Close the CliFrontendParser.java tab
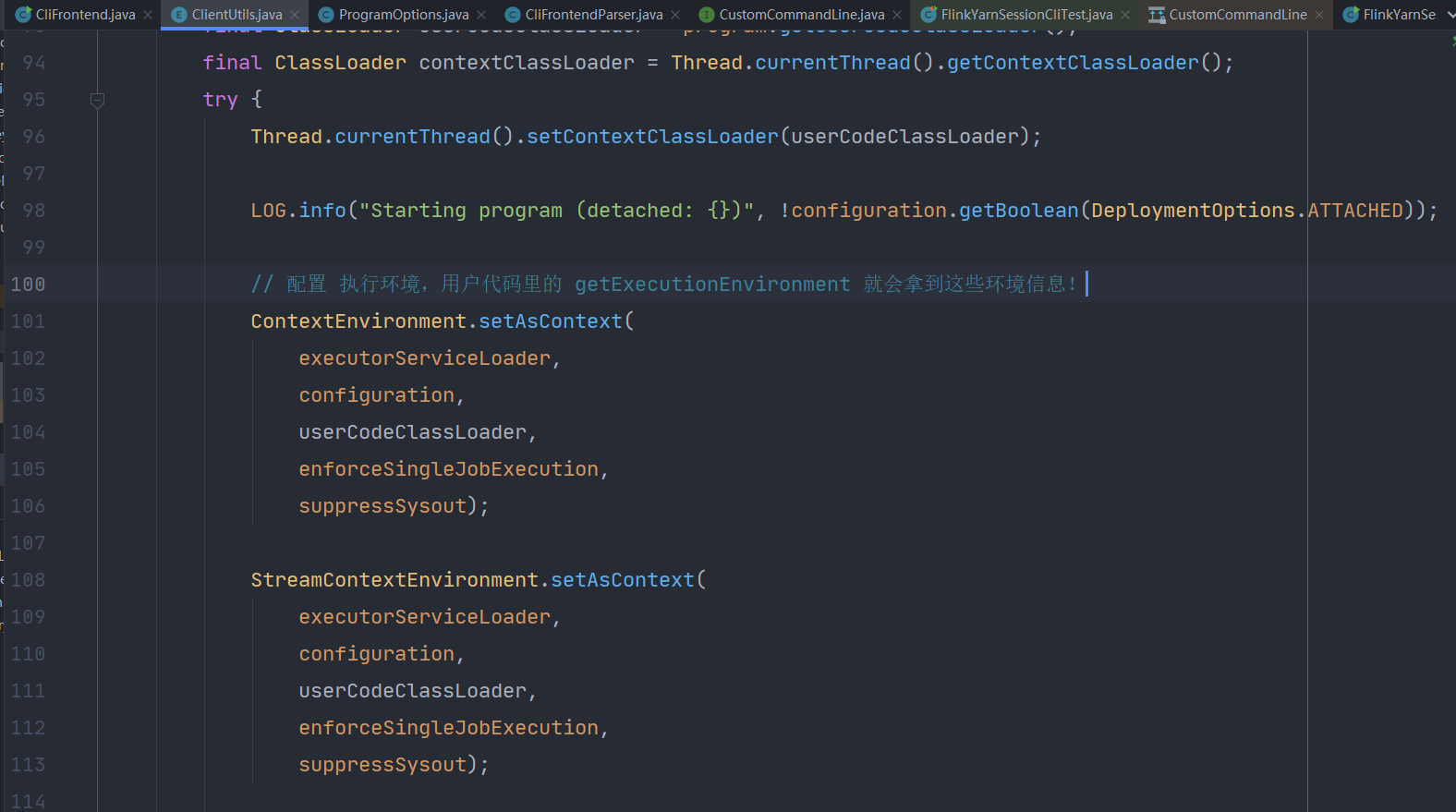 click(x=675, y=15)
